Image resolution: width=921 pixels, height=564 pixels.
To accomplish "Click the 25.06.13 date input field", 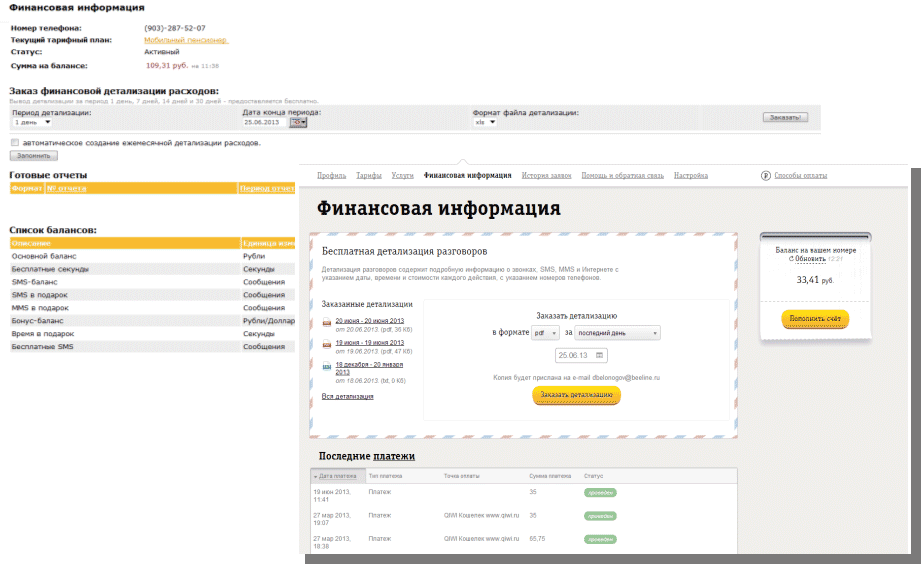I will [581, 355].
